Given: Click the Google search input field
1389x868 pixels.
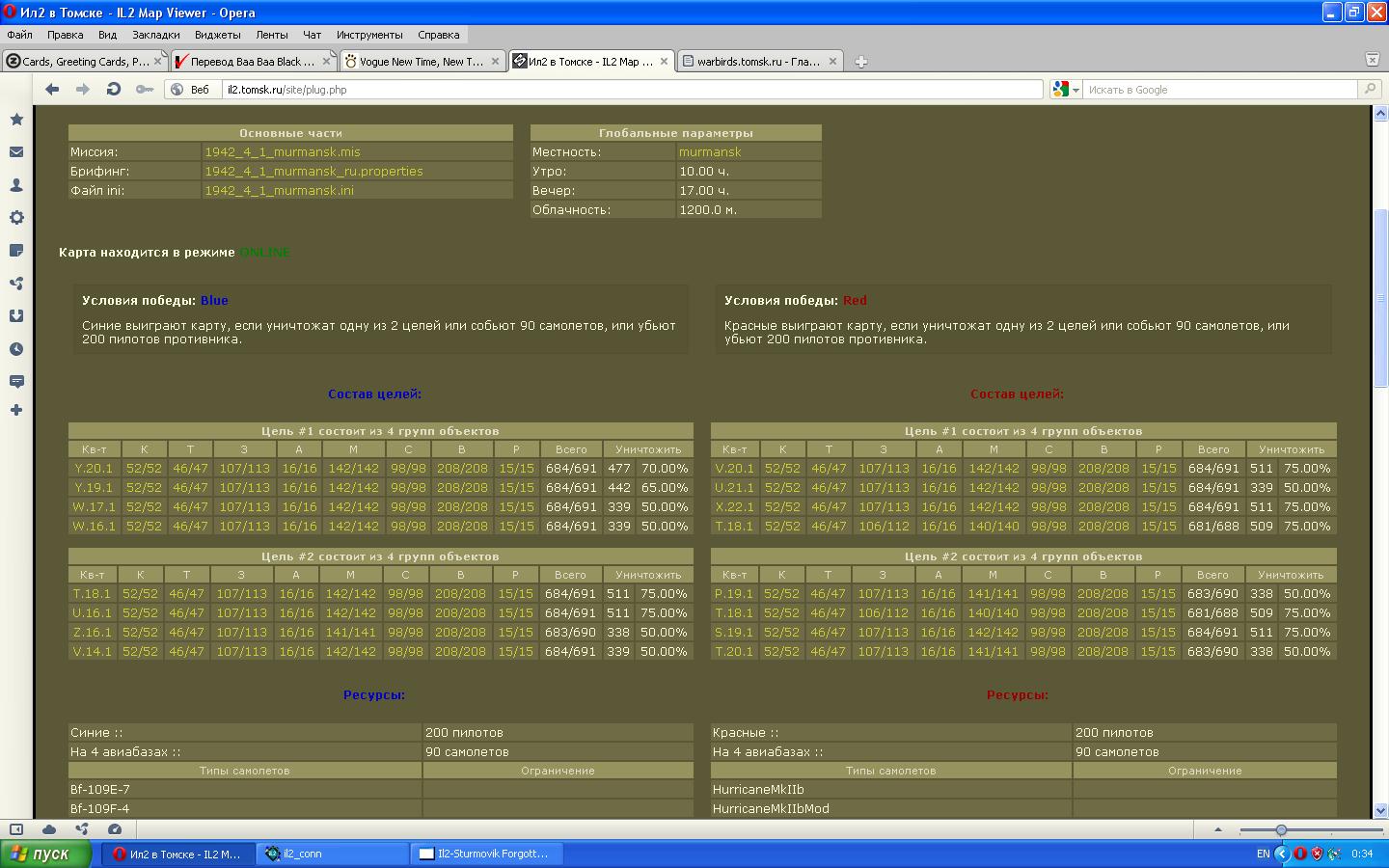Looking at the screenshot, I should [1220, 90].
